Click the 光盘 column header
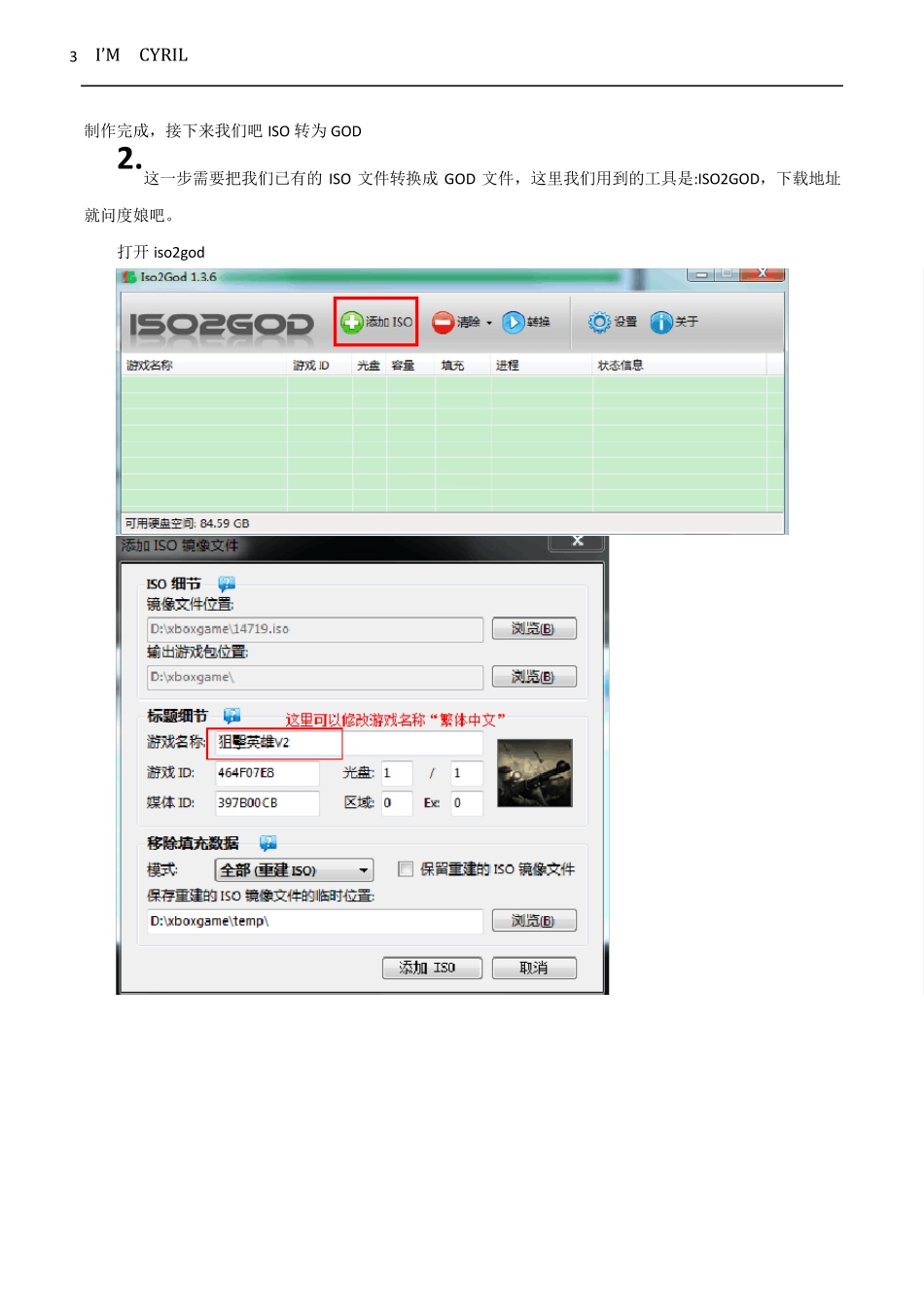 (369, 366)
